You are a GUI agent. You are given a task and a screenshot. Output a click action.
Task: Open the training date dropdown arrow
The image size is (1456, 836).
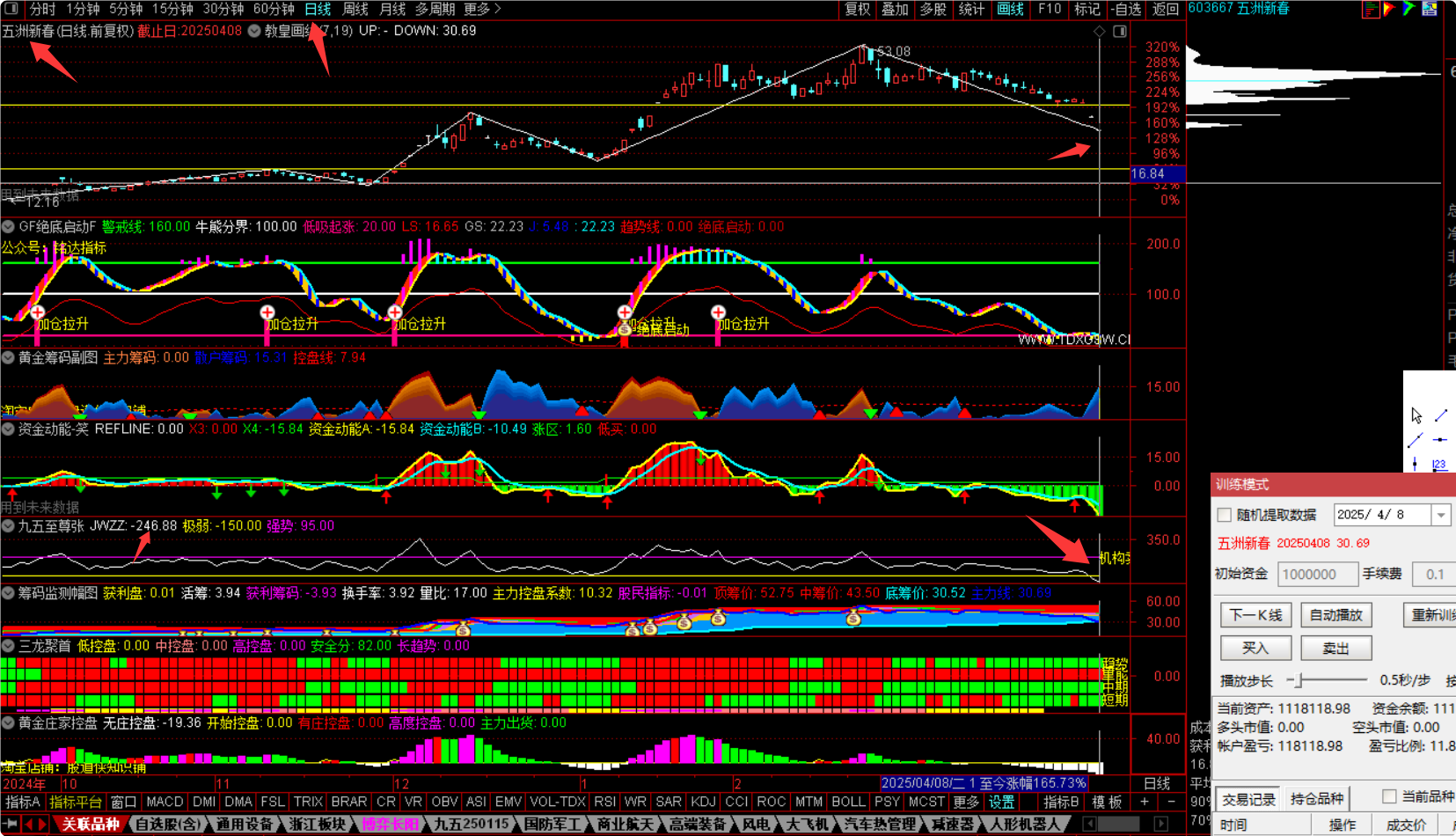[x=1440, y=515]
